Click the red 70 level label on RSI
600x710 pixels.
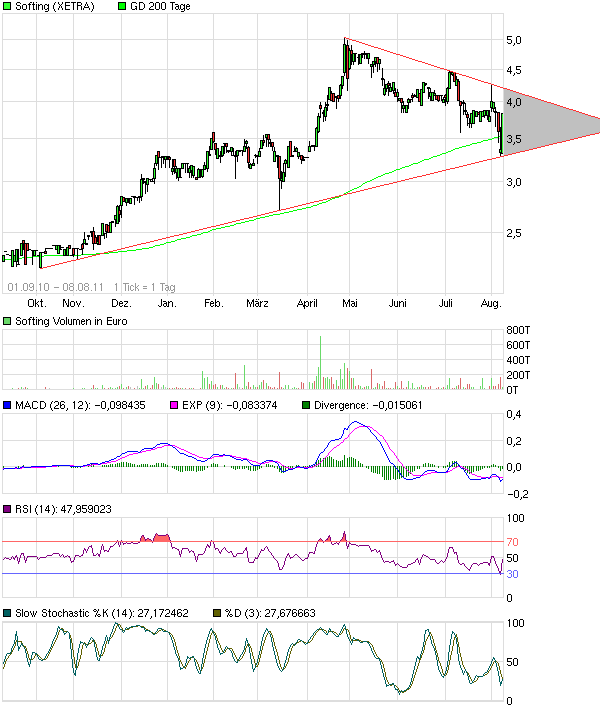click(514, 542)
